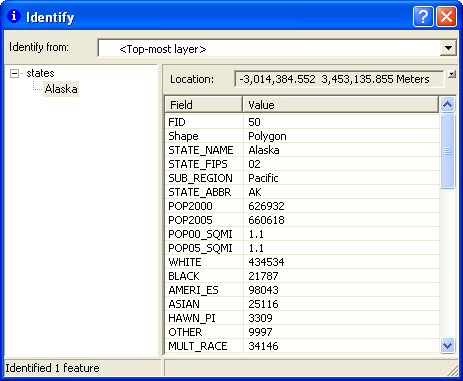The width and height of the screenshot is (463, 381).
Task: Select the Top-most layer combo box
Action: 277,48
